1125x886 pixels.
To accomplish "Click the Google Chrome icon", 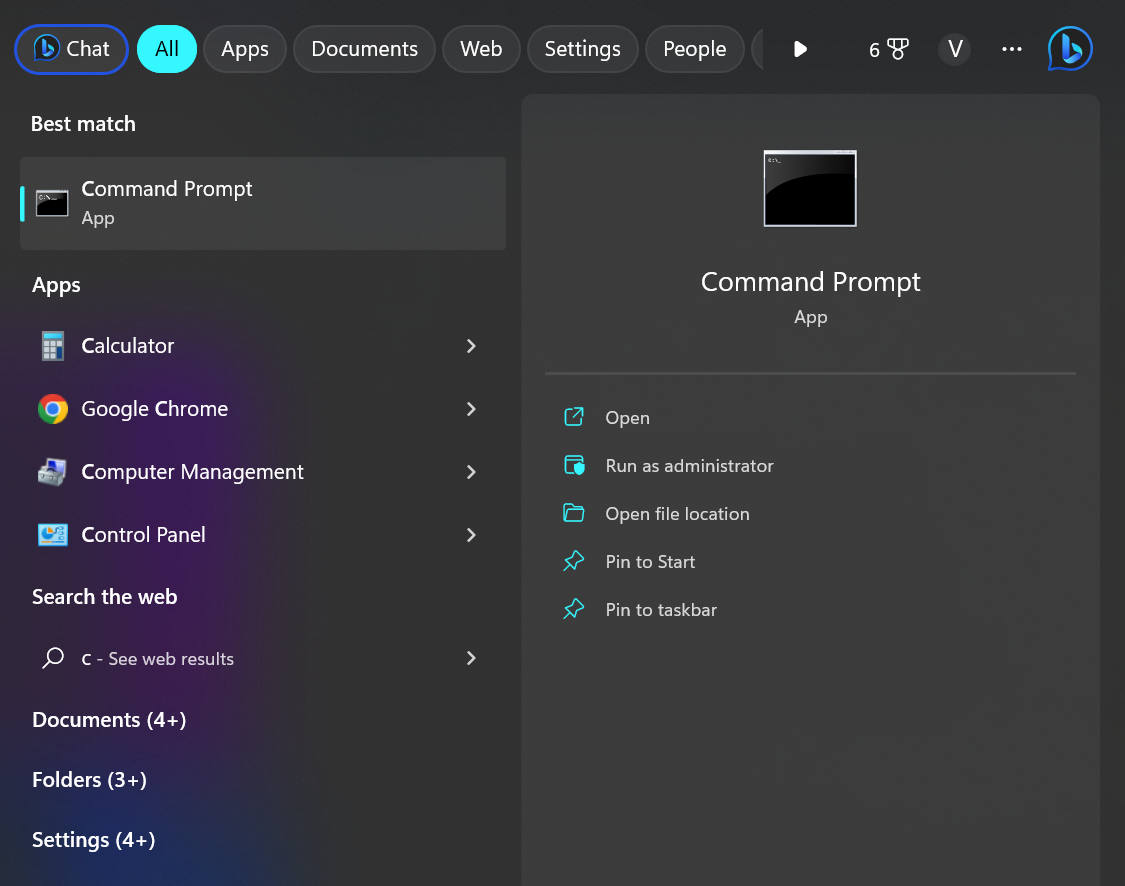I will 53,409.
